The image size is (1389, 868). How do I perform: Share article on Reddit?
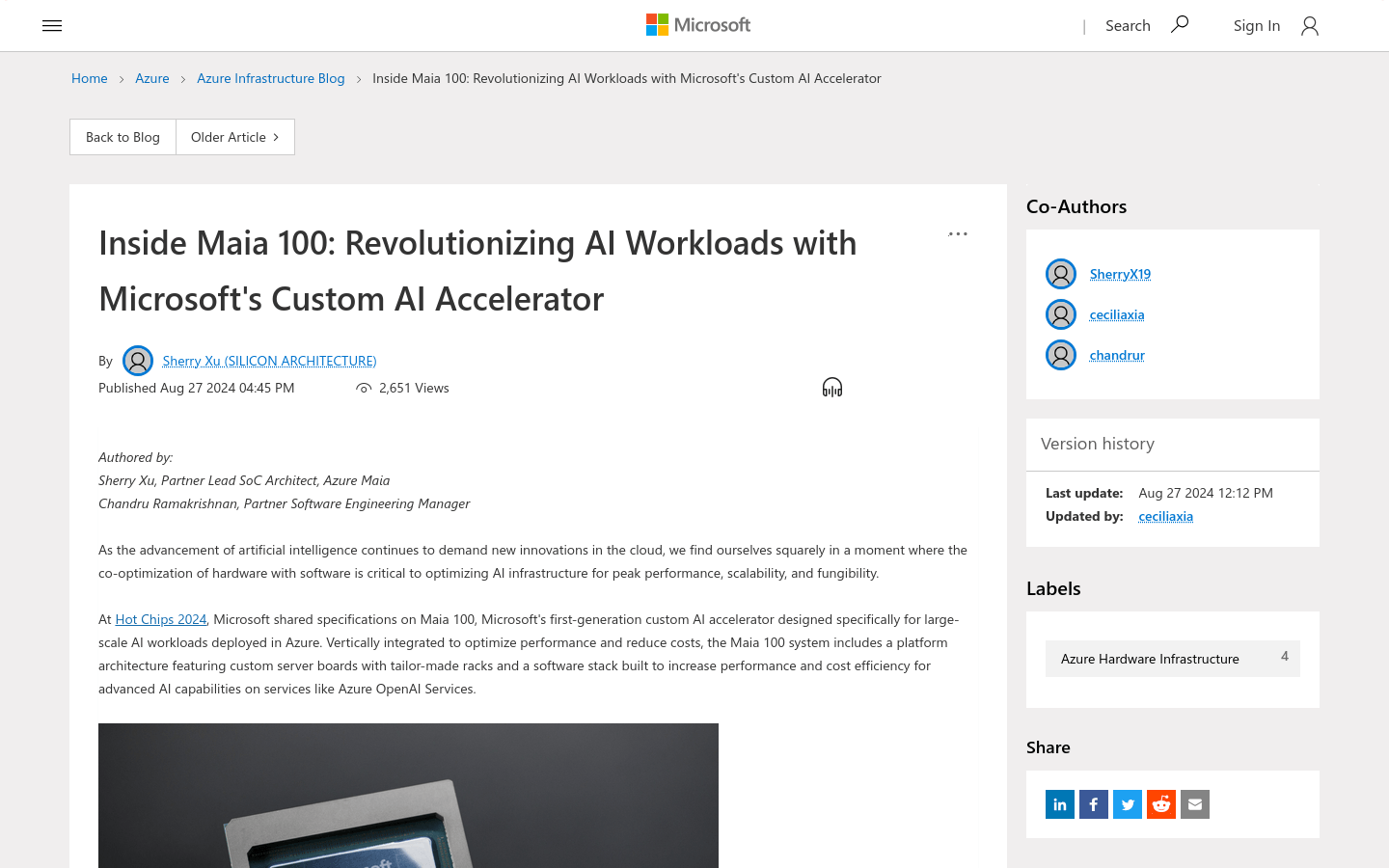pos(1161,804)
